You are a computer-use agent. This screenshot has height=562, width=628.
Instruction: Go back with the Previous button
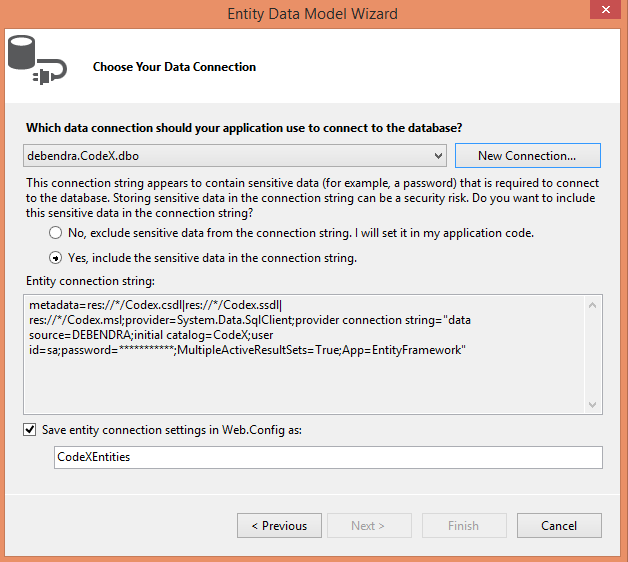click(279, 525)
